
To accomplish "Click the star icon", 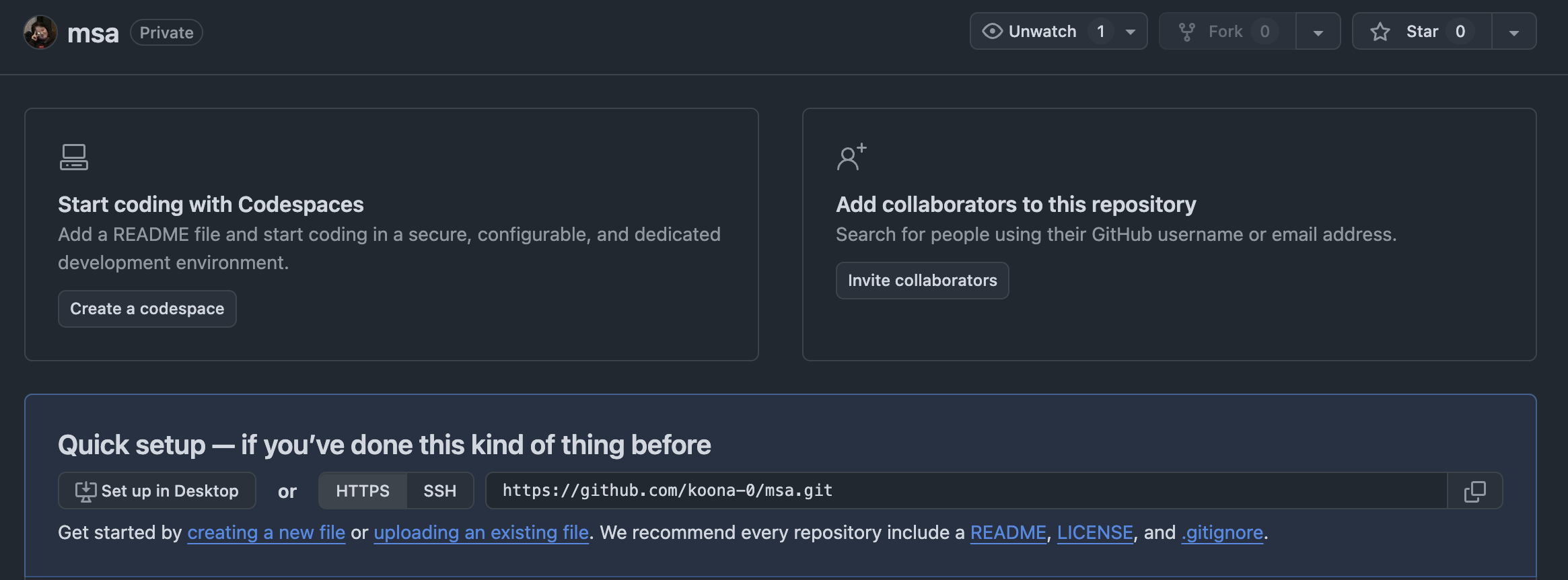I will point(1380,32).
